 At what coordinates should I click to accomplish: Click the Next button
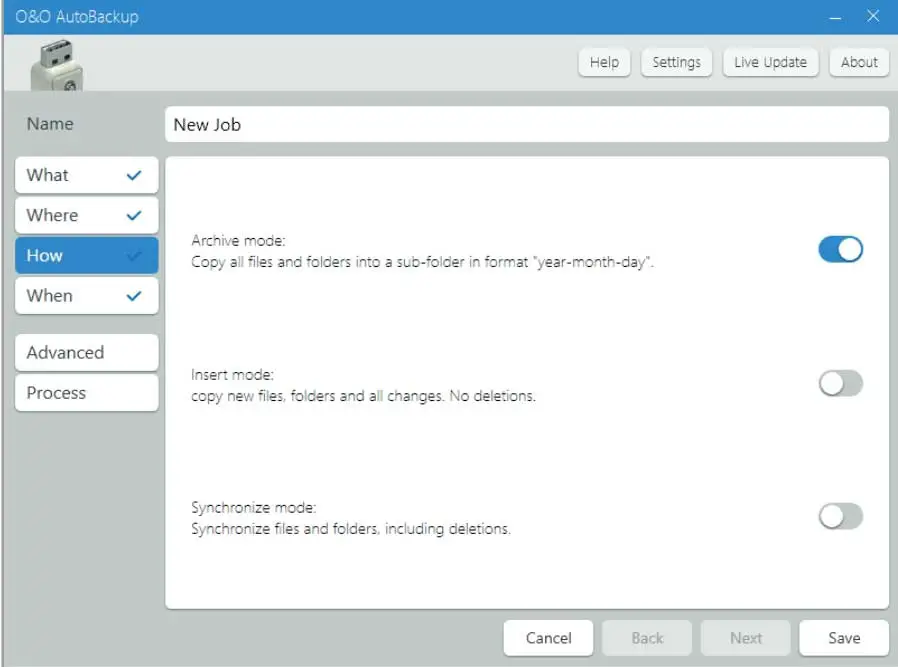[x=746, y=638]
